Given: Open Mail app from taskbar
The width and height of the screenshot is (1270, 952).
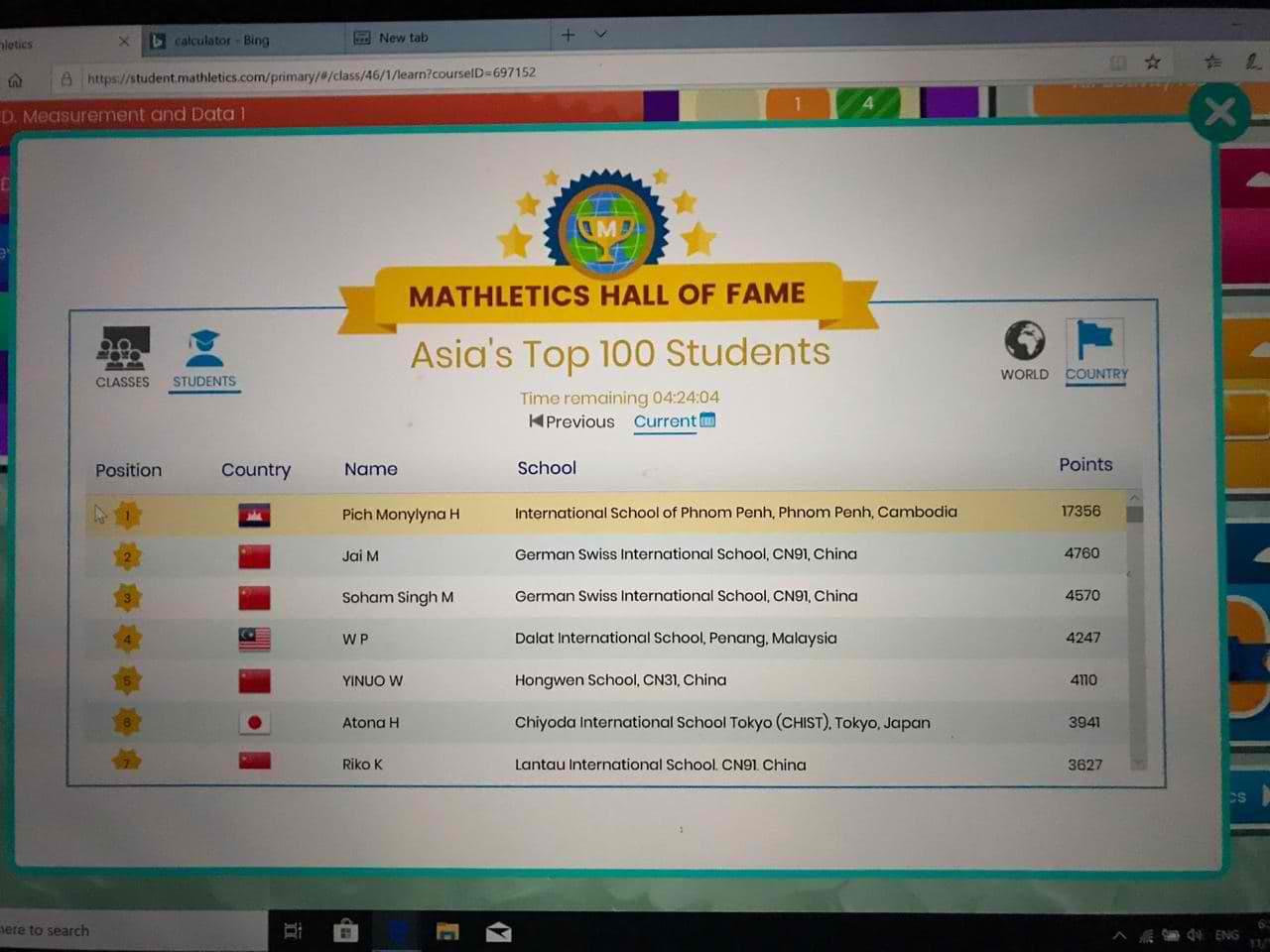Looking at the screenshot, I should (498, 931).
